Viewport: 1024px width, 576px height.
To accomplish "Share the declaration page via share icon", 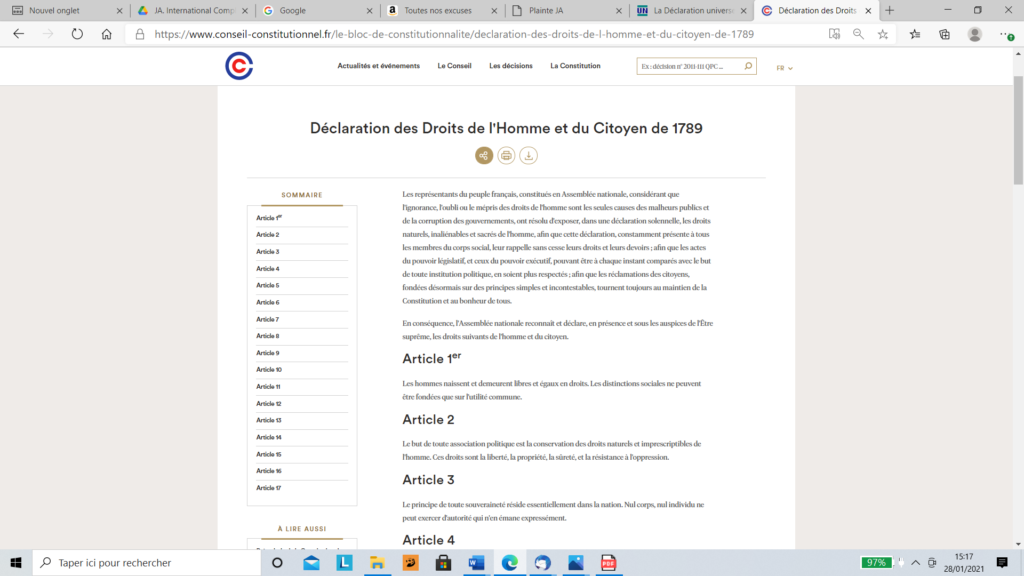I will point(484,155).
